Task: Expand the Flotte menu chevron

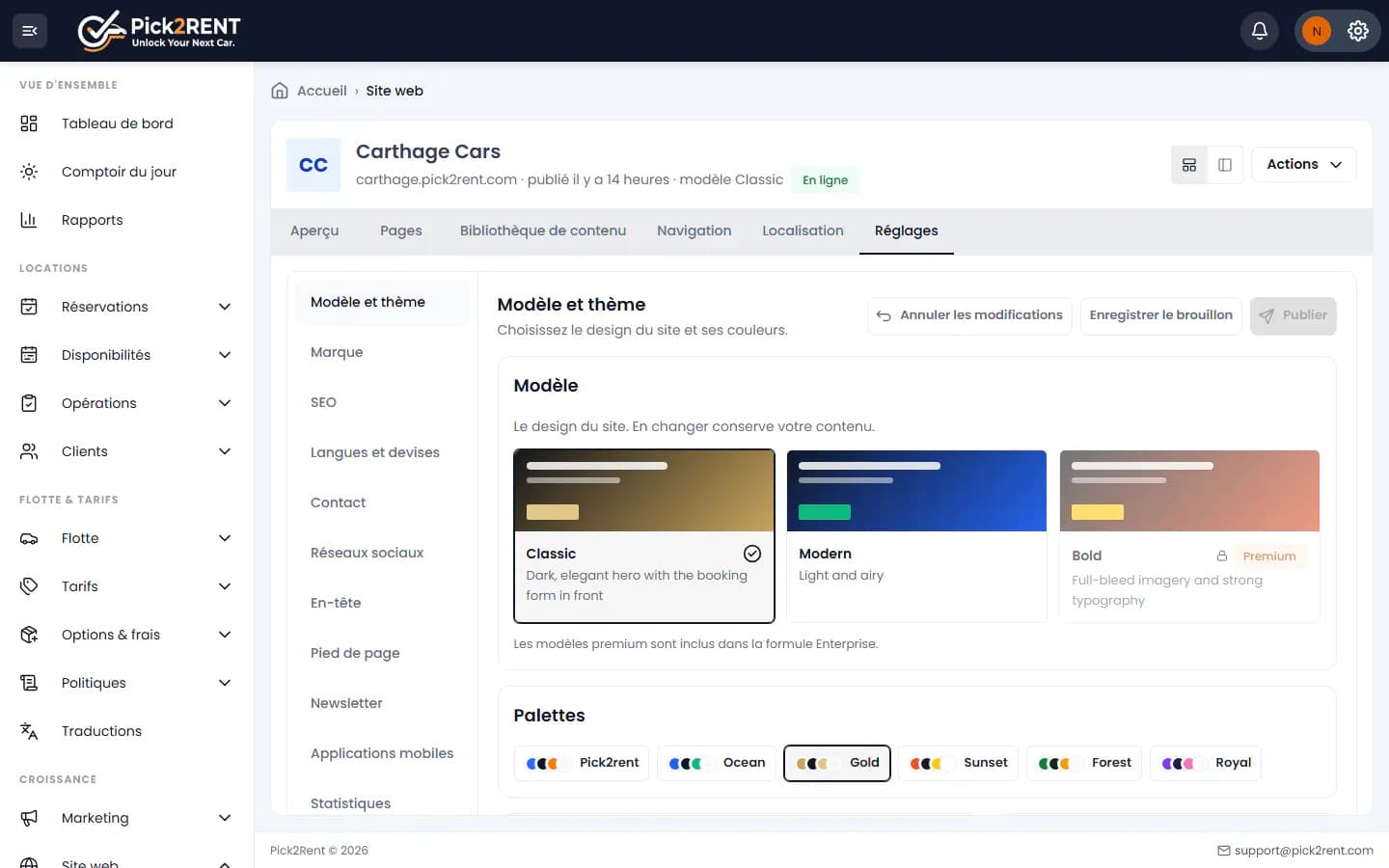Action: point(225,538)
